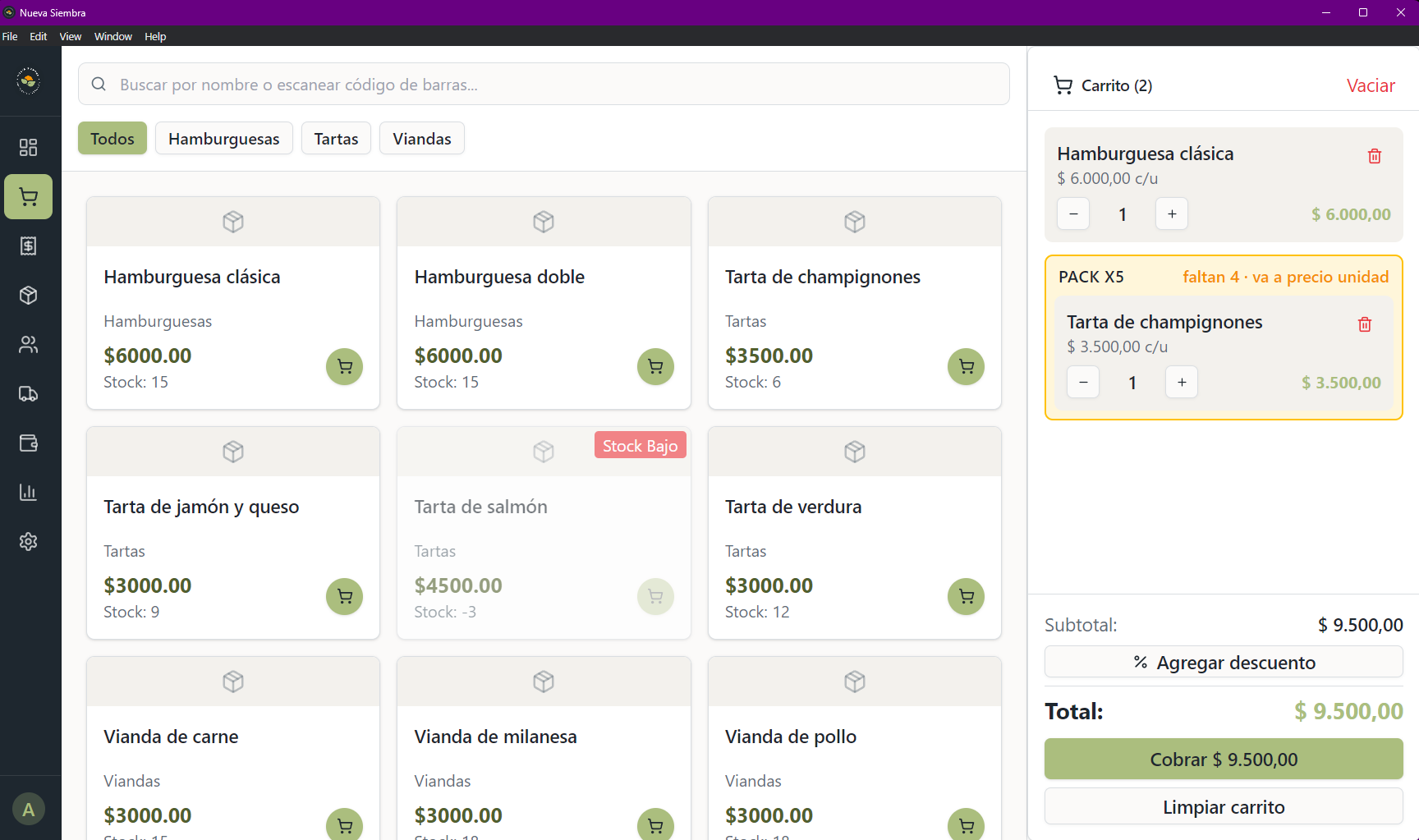1419x840 pixels.
Task: Add Hamburguesa clásica to cart
Action: coord(345,367)
